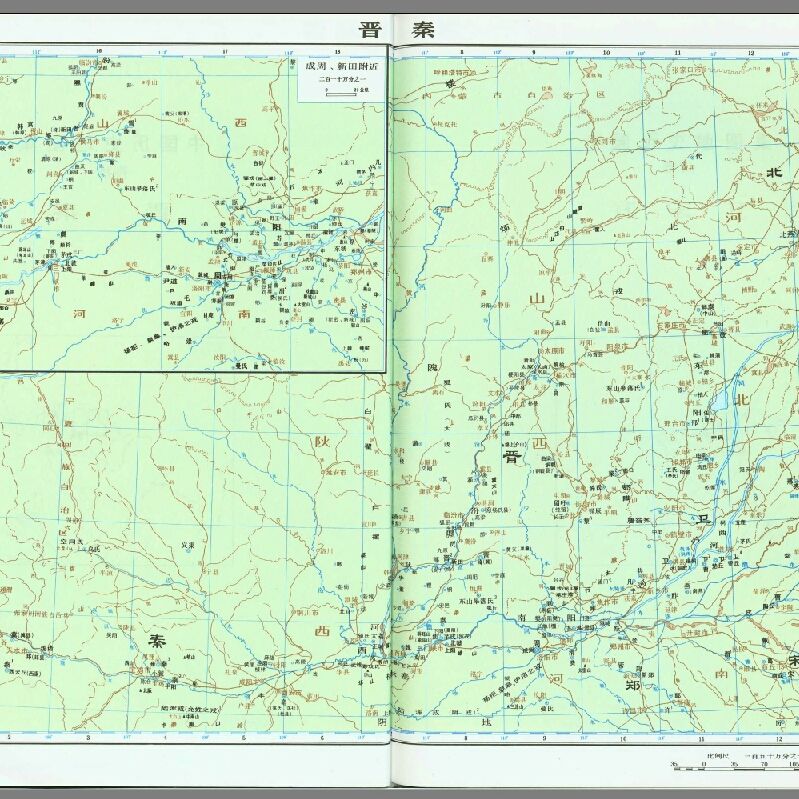799x799 pixels.
Task: Click the 晋 character in the page title
Action: coord(370,28)
